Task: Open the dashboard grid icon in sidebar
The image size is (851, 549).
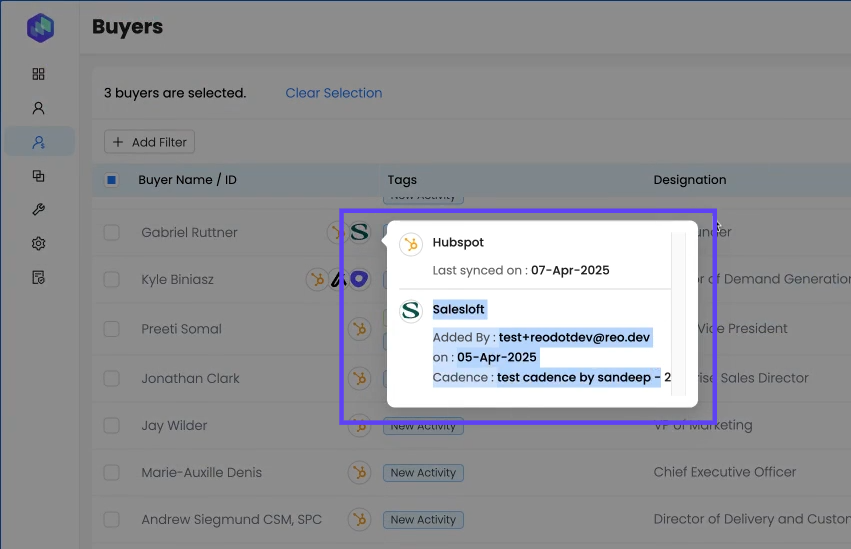Action: click(x=39, y=74)
